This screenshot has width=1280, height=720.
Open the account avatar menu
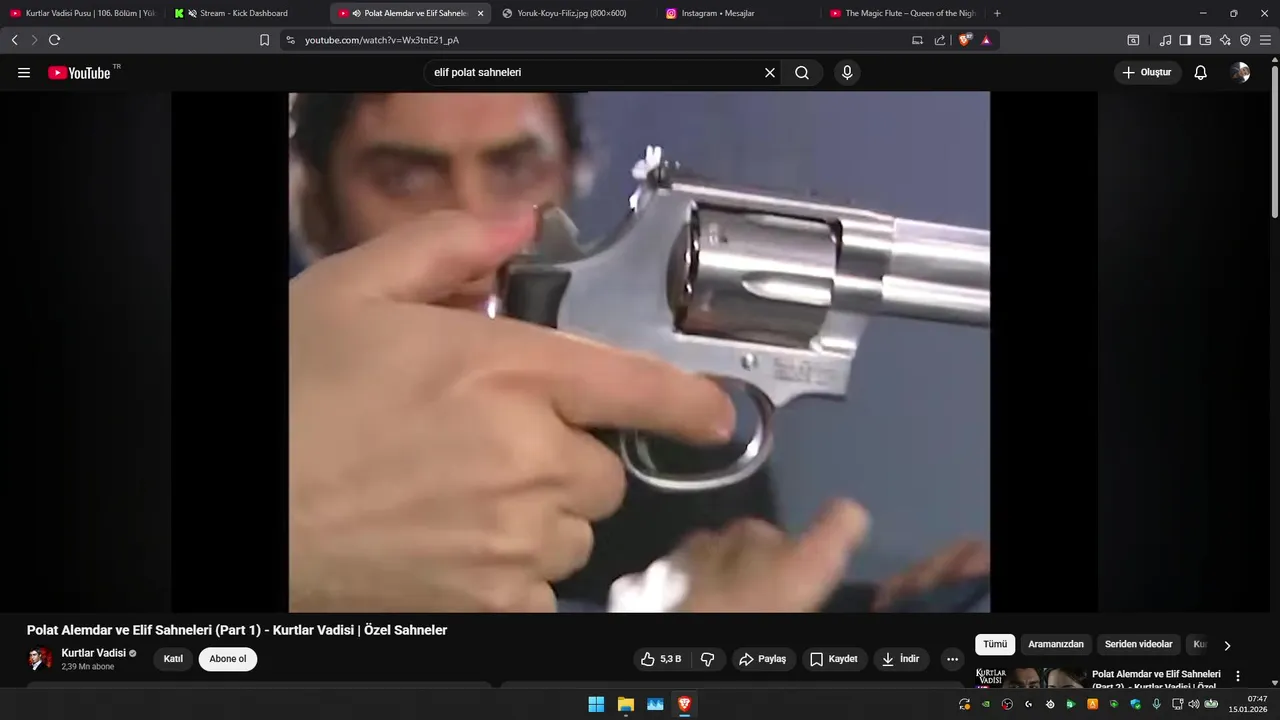[1240, 72]
